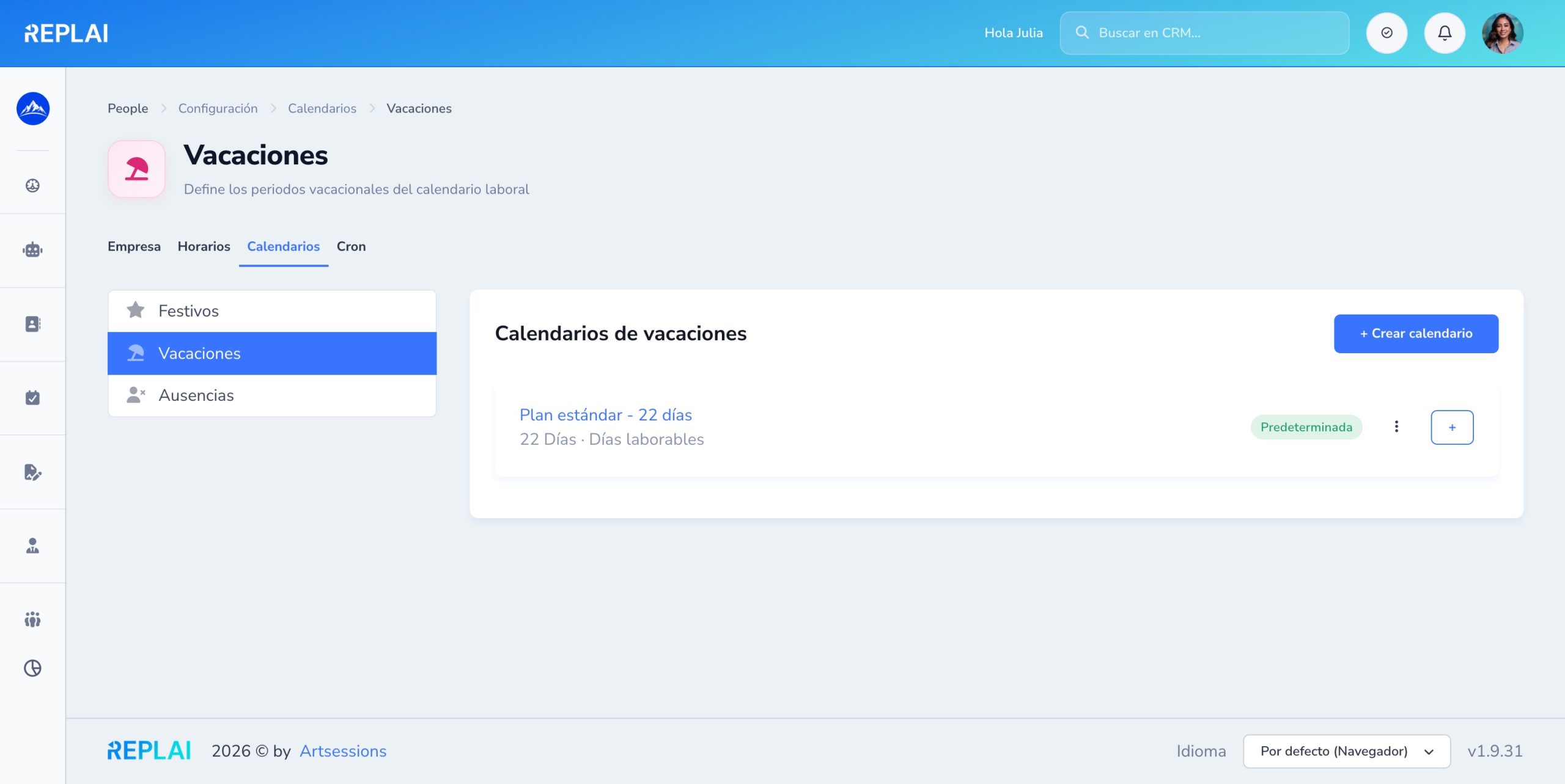The image size is (1565, 784).
Task: Click the Vacaciones breadcrumb text
Action: pos(419,108)
